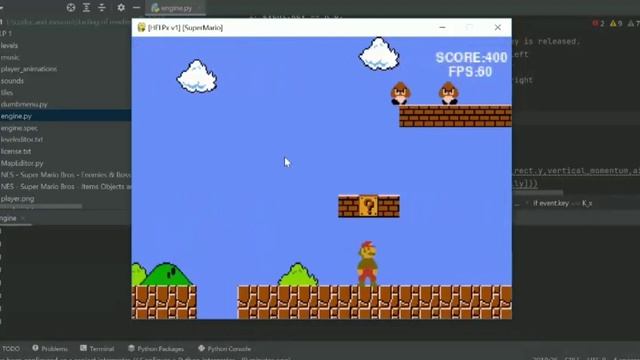Click the Collapse All icon in project toolbar
The width and height of the screenshot is (640, 360).
[102, 7]
